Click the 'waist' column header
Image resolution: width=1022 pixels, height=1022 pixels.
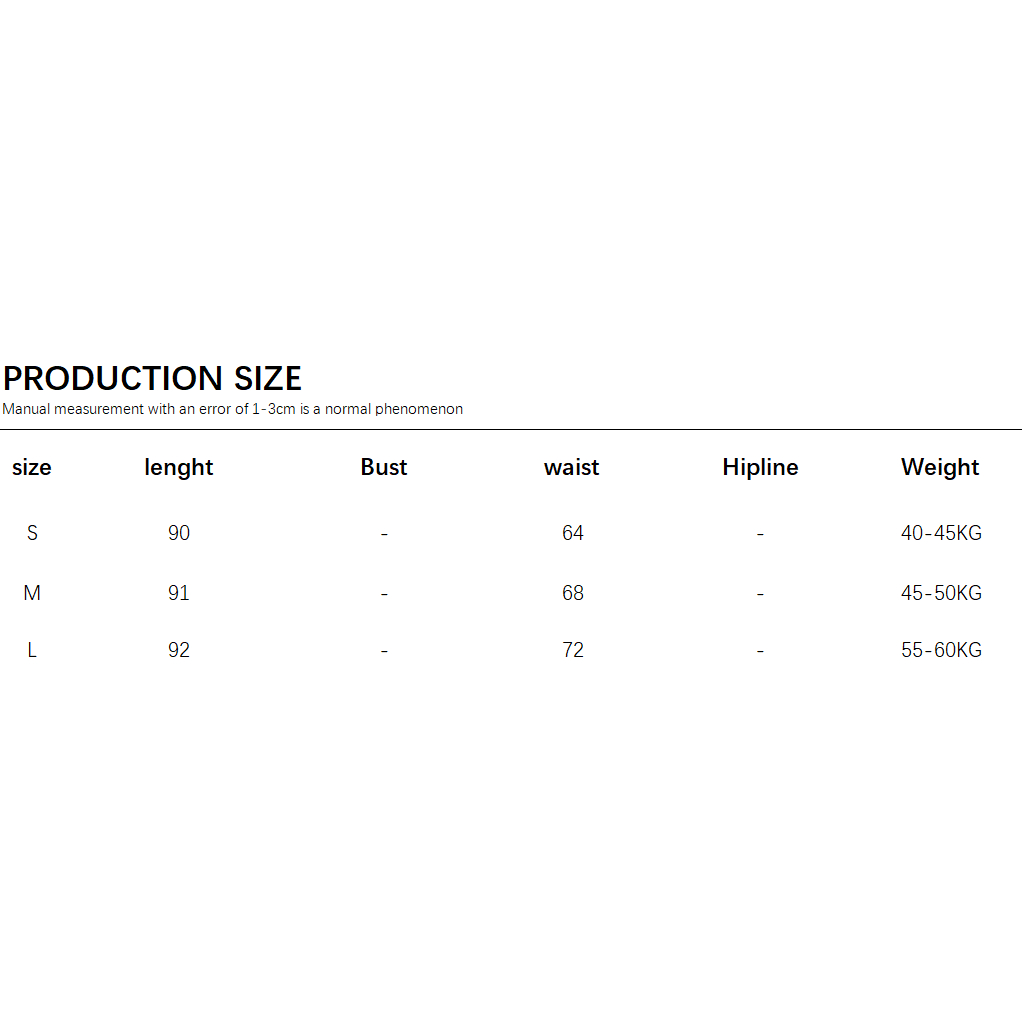point(572,467)
